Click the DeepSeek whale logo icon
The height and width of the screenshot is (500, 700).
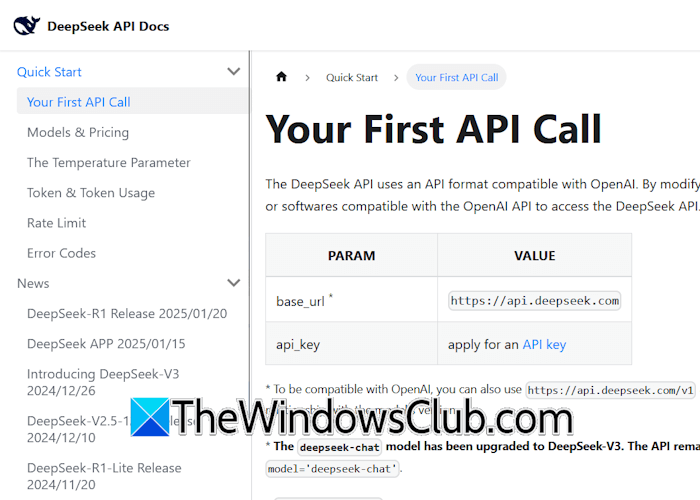tap(27, 26)
